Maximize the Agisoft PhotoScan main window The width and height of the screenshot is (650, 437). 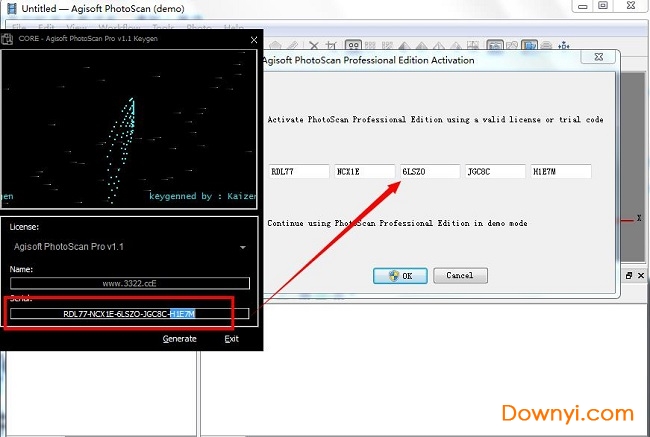coord(602,6)
